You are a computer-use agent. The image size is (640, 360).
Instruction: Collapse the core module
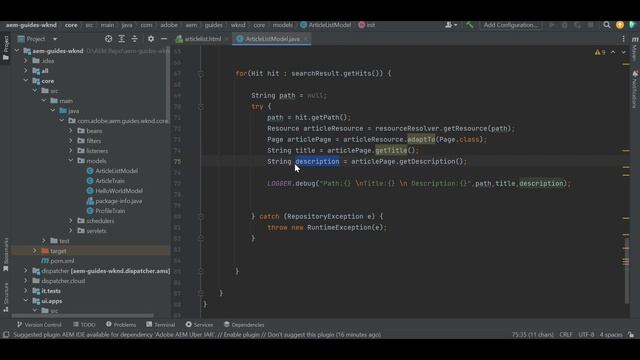[26, 81]
